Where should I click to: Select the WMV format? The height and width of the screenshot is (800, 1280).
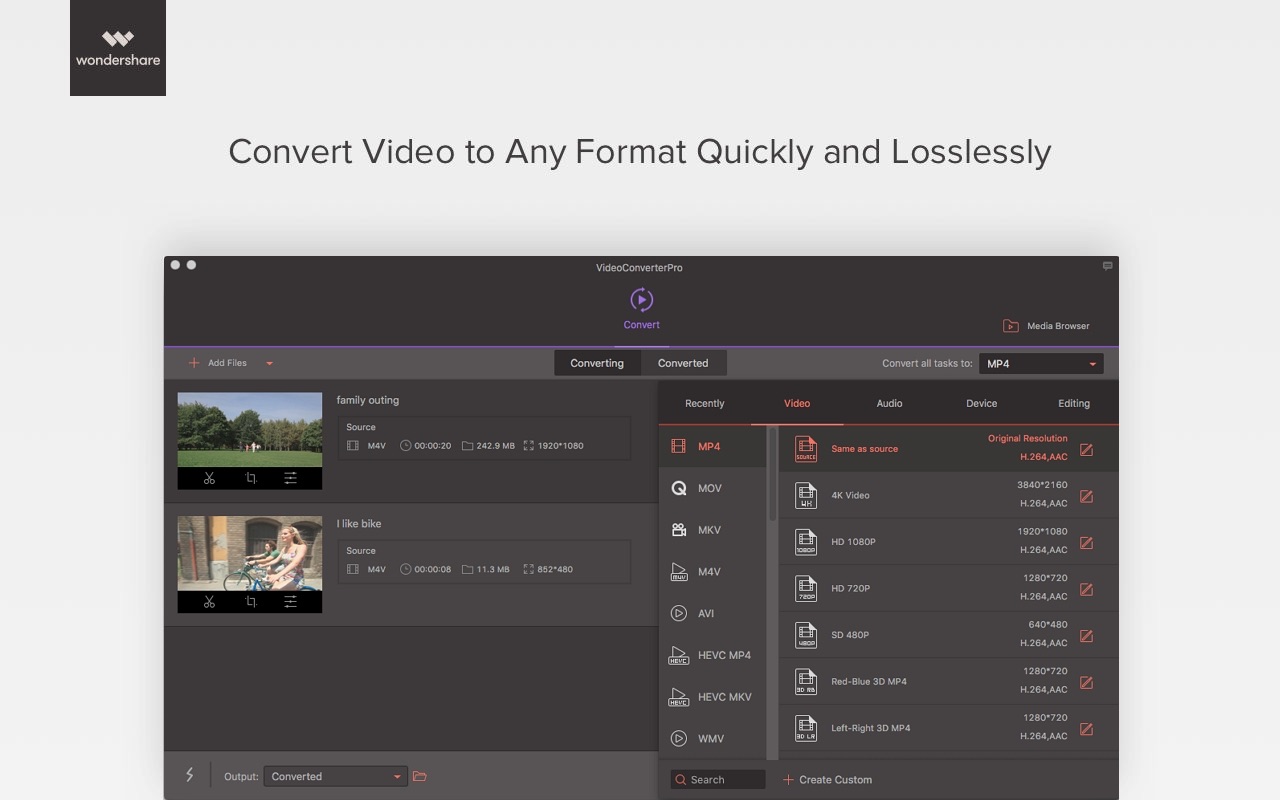(x=713, y=738)
